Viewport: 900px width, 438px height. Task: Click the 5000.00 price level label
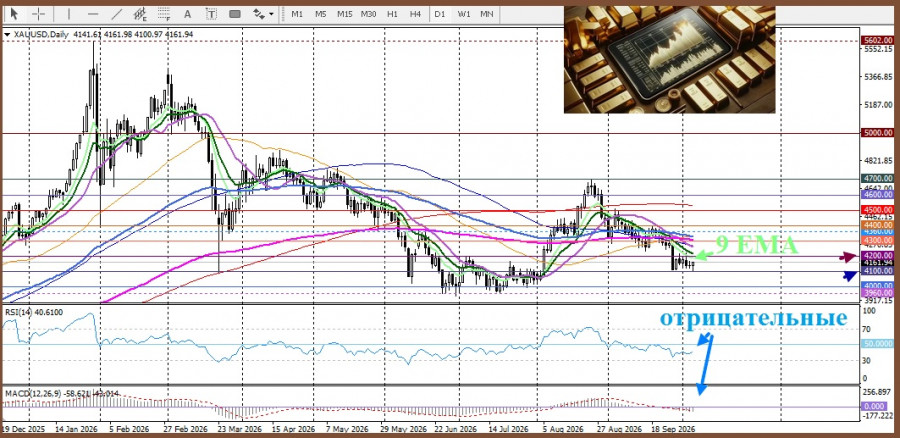[x=877, y=133]
